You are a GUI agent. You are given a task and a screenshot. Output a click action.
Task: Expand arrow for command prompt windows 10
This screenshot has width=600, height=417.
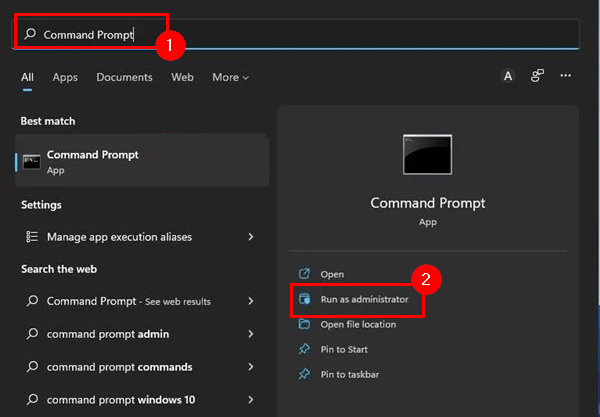(x=251, y=400)
